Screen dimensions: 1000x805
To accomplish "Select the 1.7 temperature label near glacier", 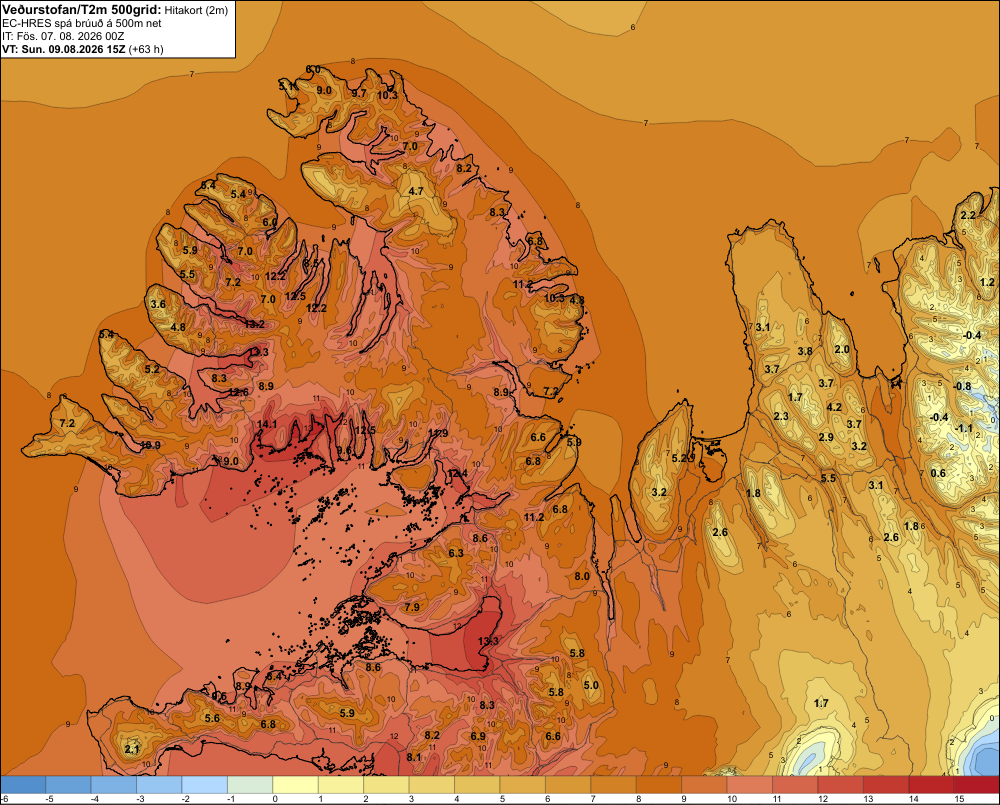I will (x=821, y=703).
